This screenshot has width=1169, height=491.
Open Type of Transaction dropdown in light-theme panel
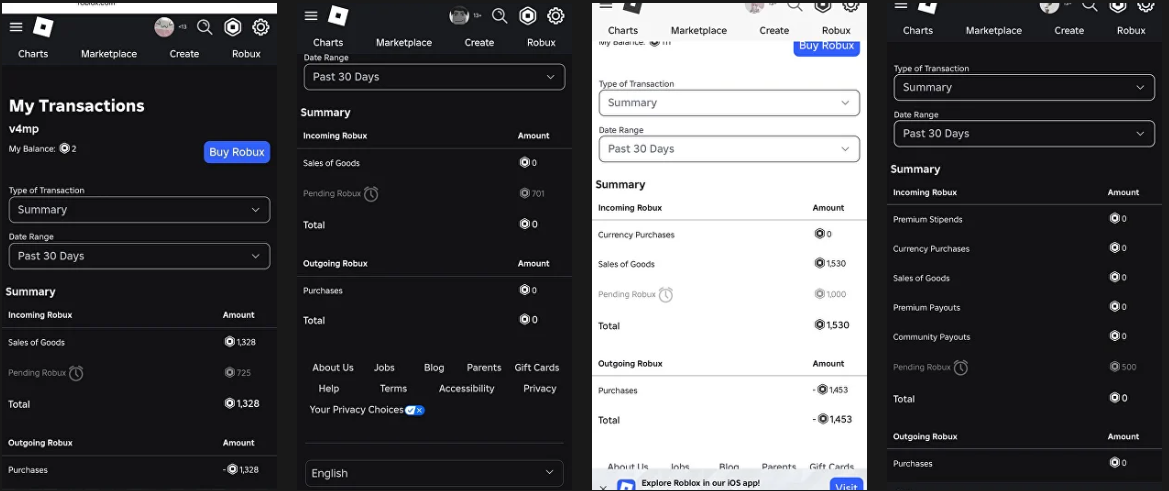coord(729,103)
